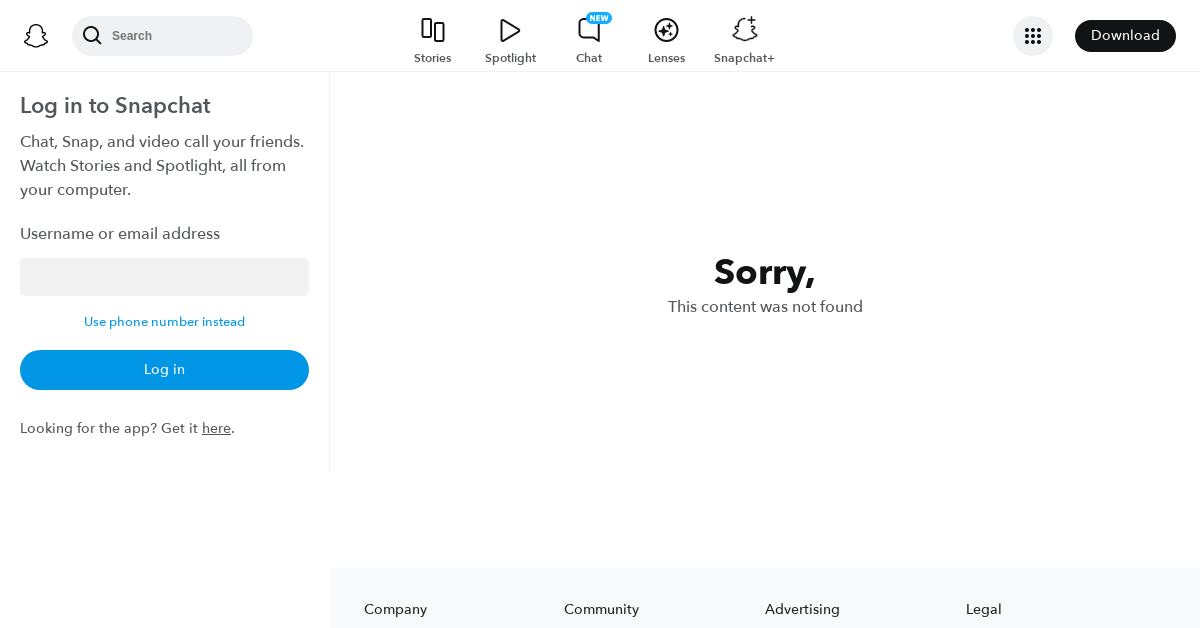
Task: Open Snapchat+ via the ghost-plus icon
Action: click(744, 30)
